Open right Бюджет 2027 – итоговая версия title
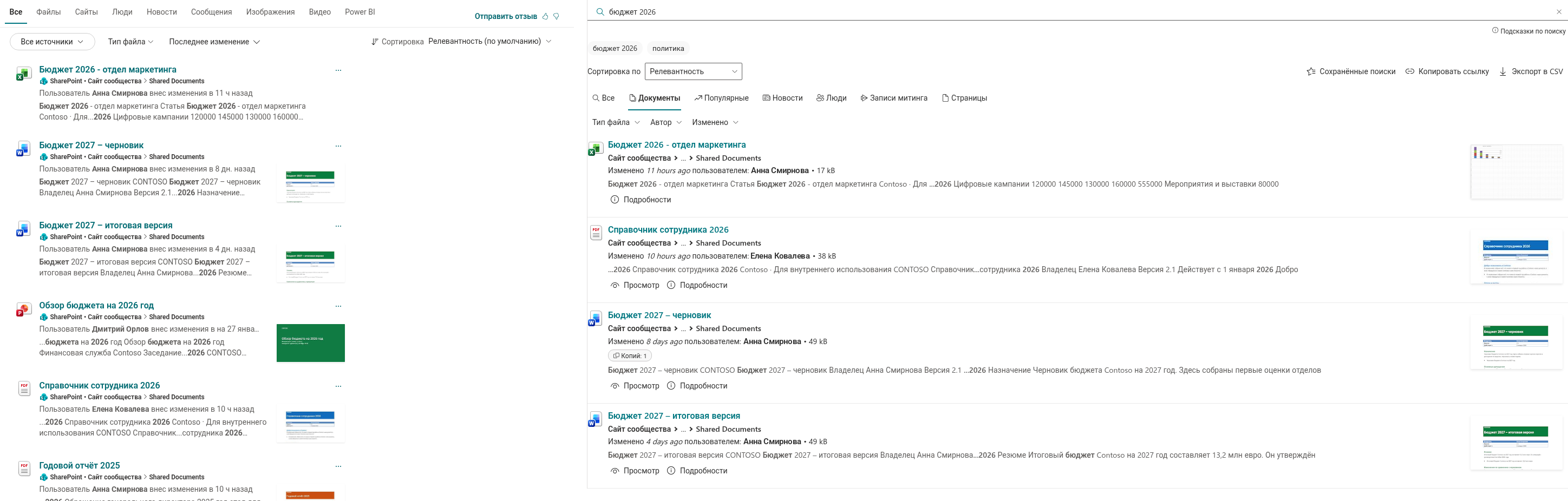 point(674,416)
